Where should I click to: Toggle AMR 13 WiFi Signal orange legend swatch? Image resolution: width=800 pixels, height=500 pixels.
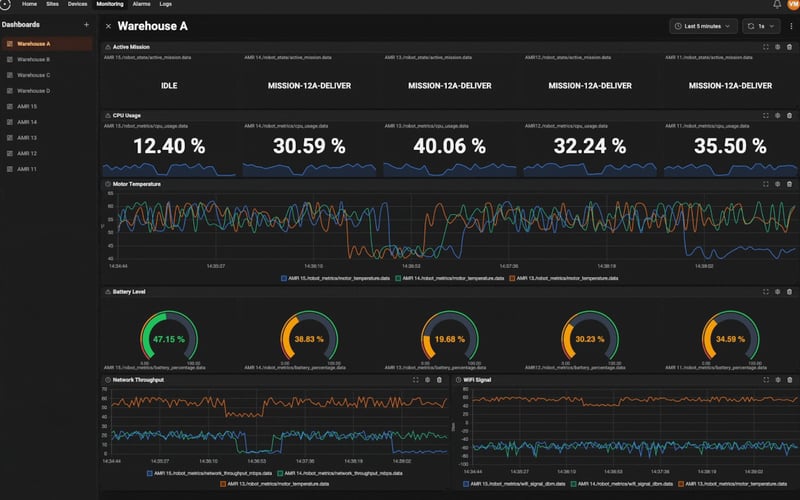[681, 484]
